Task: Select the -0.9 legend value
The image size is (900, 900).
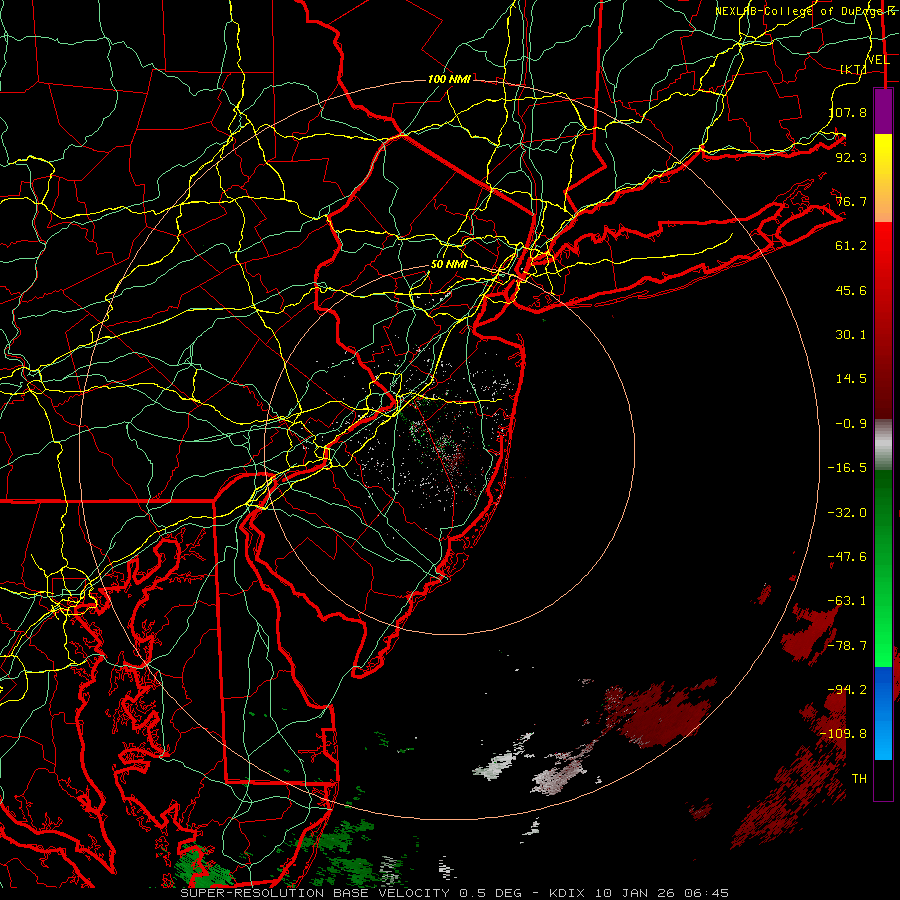Action: click(851, 424)
